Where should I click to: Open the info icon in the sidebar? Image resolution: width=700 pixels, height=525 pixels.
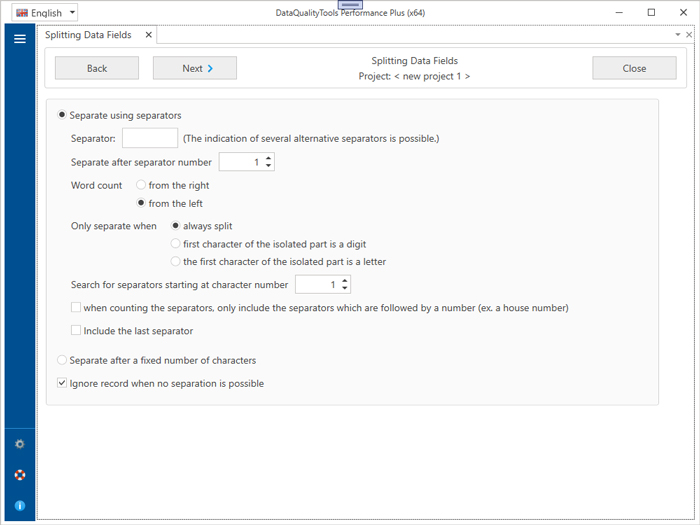pyautogui.click(x=20, y=505)
